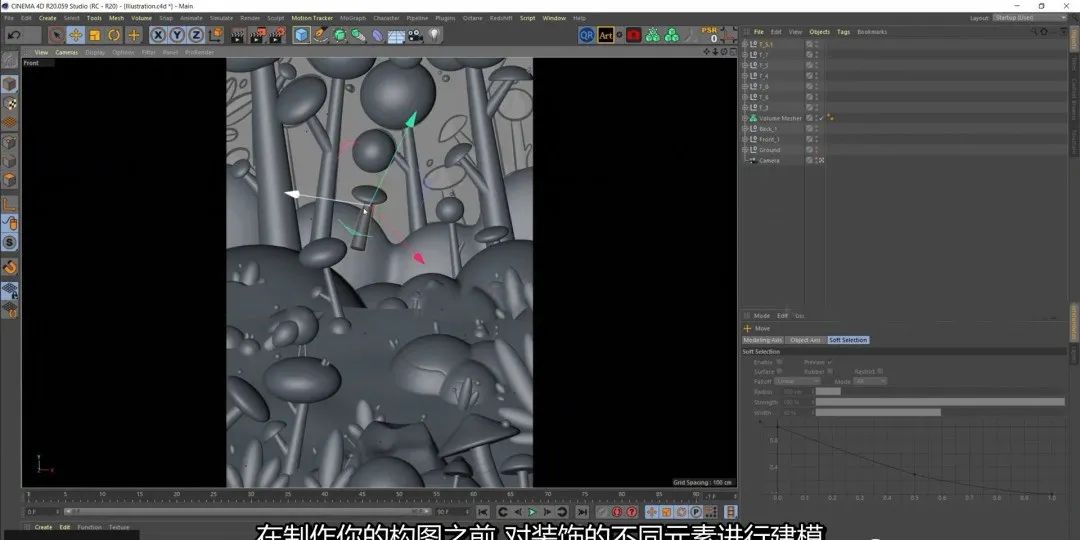Add a floor environment object icon
The width and height of the screenshot is (1080, 540).
click(x=396, y=36)
